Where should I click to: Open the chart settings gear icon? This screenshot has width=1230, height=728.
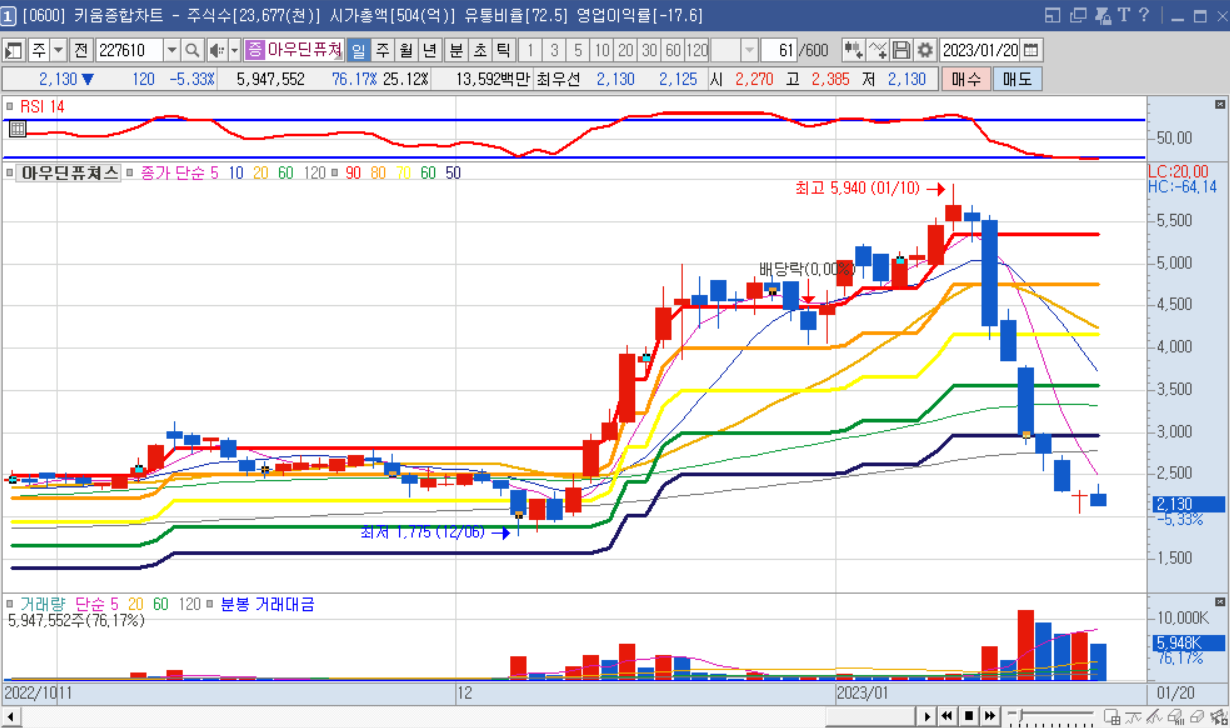pyautogui.click(x=925, y=50)
